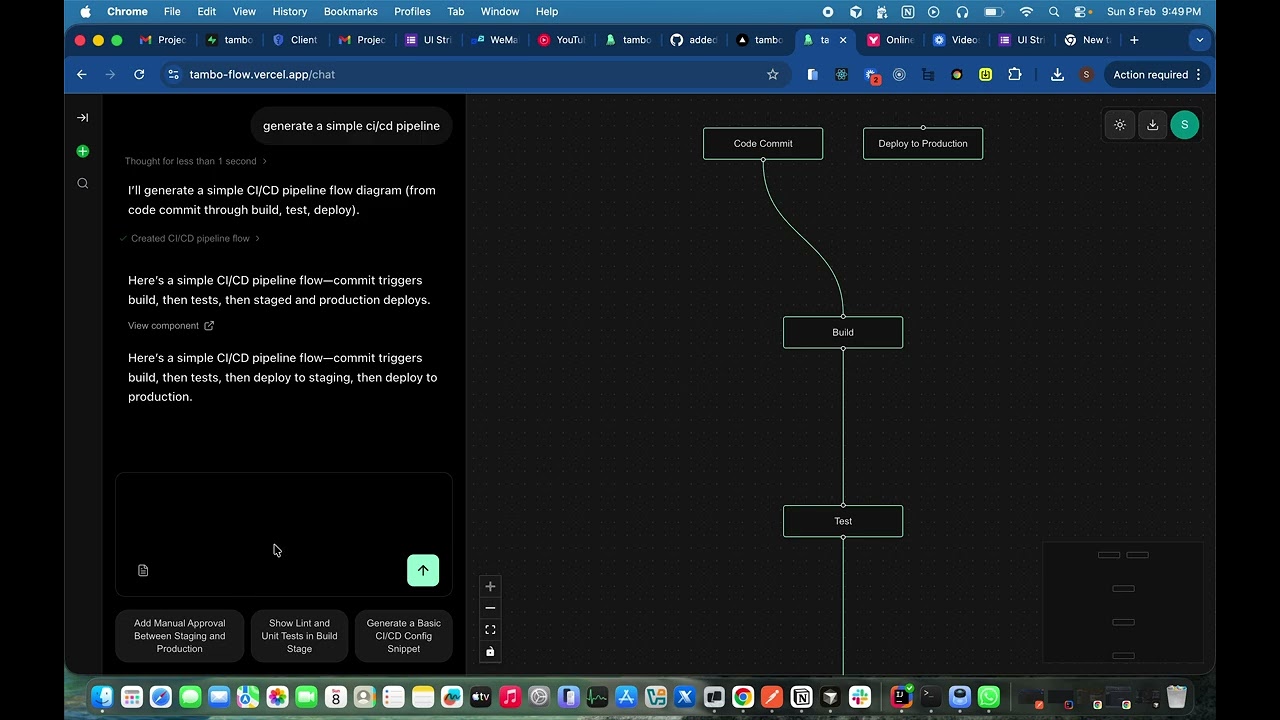
Task: Open external link icon beside View component
Action: pos(209,326)
